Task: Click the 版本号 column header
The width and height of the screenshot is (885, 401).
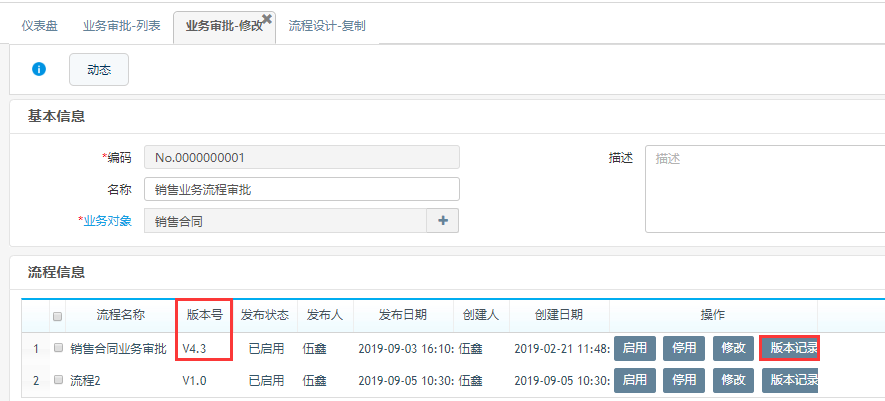Action: tap(205, 315)
